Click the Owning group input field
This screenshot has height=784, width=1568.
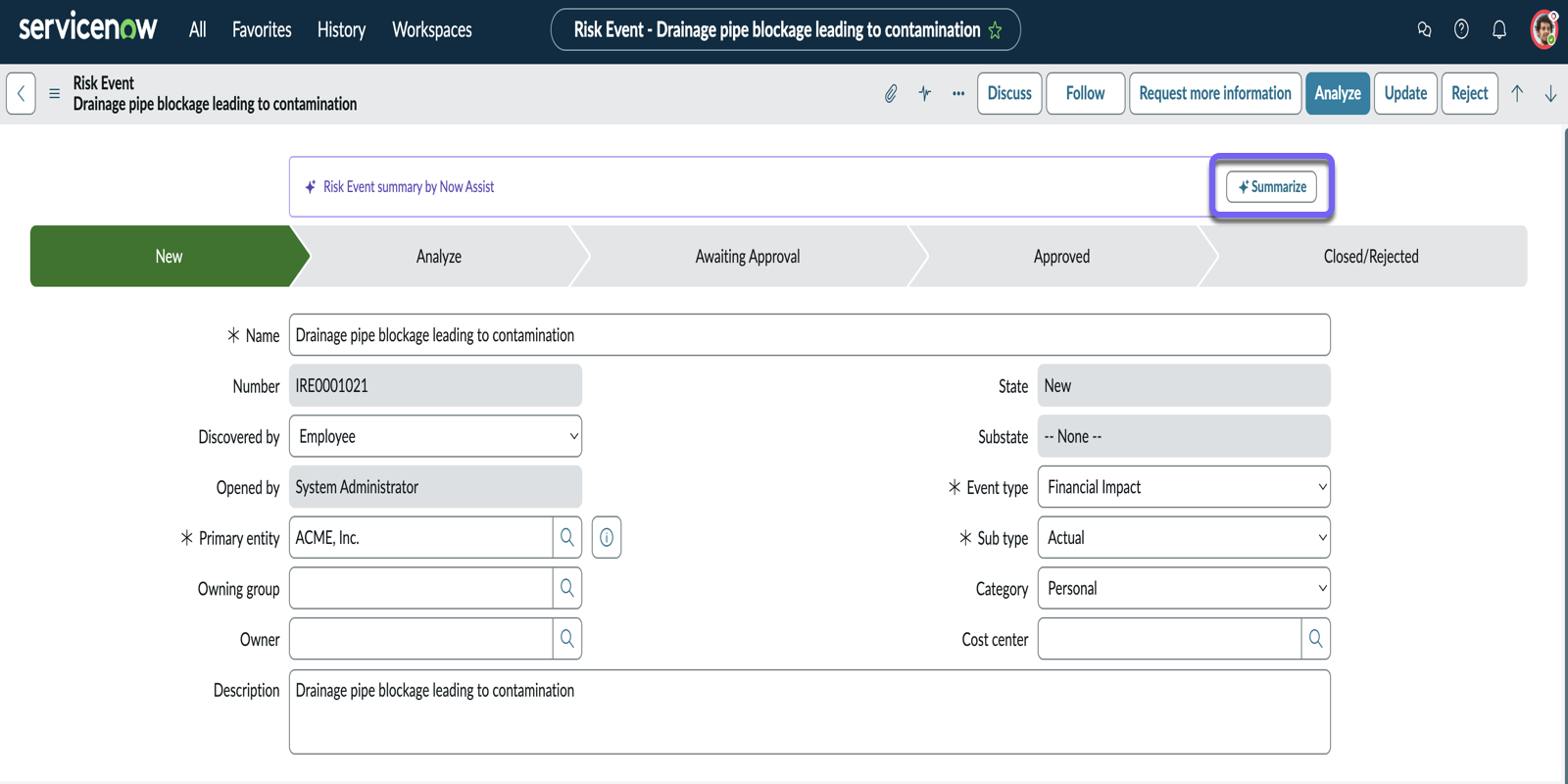tap(420, 588)
